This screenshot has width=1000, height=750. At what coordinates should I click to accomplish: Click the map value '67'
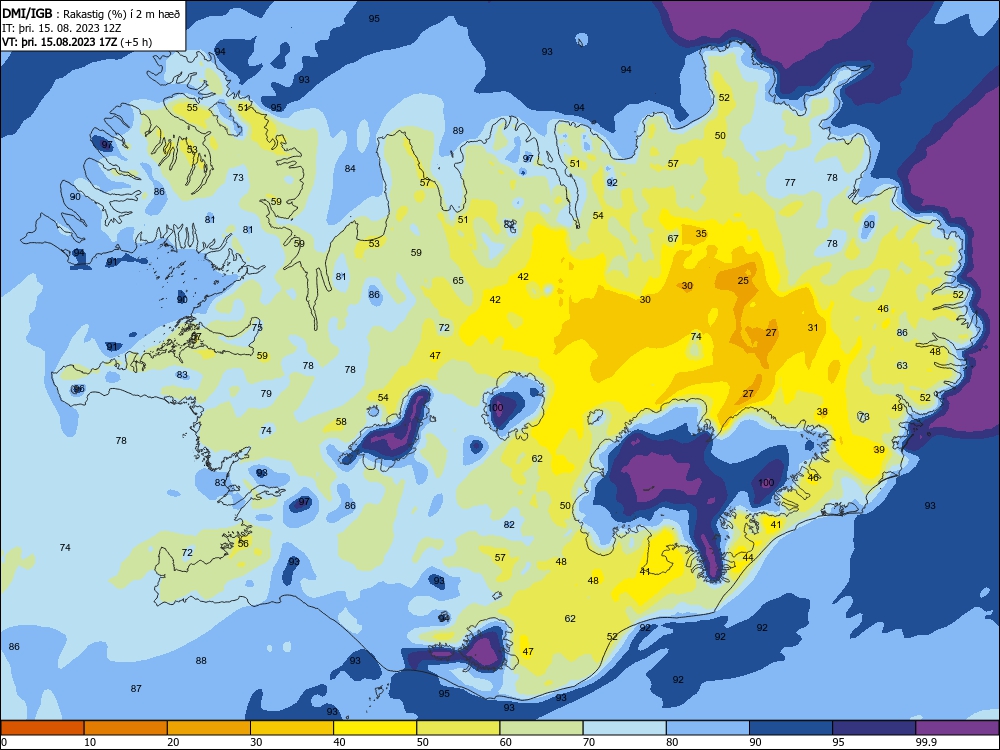673,239
